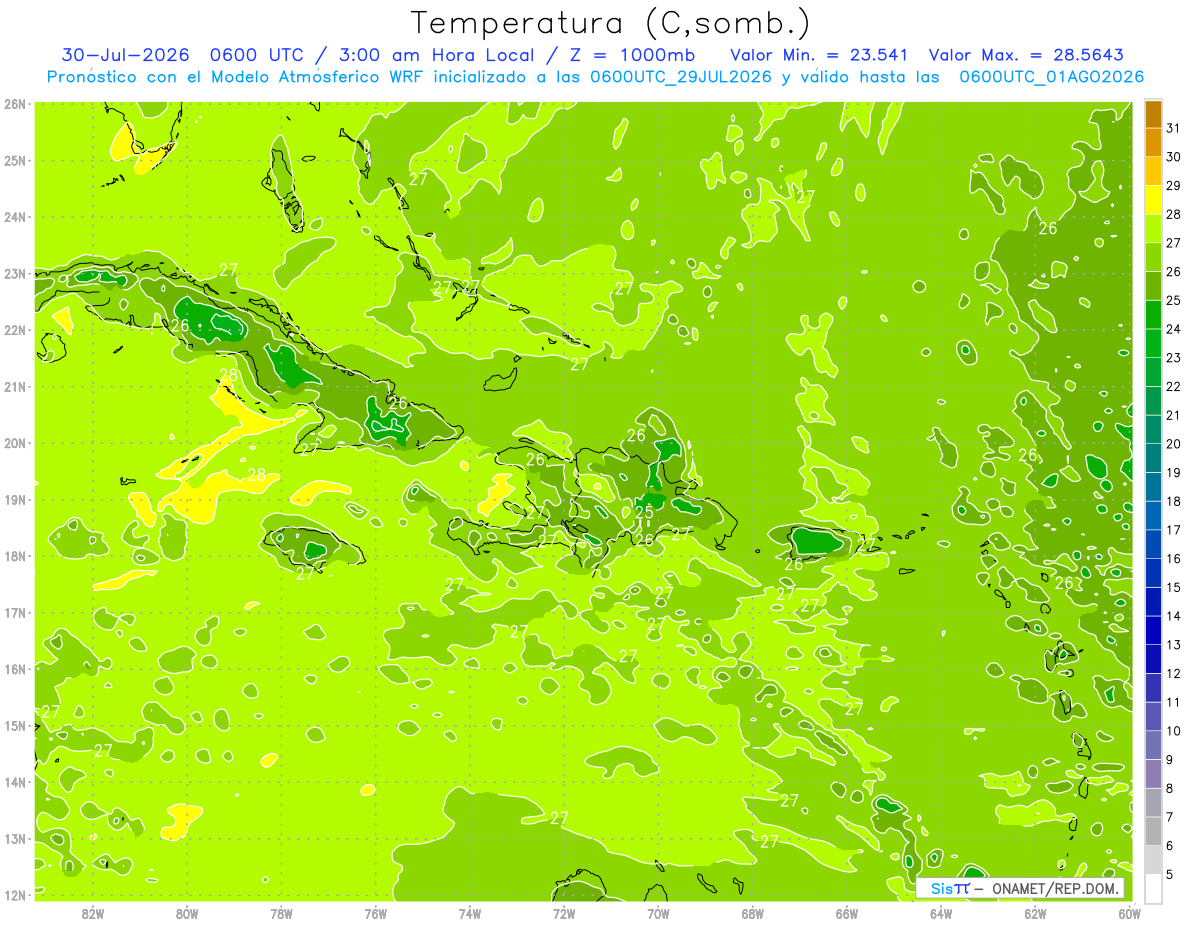Click the "74W" longitude axis label

point(470,914)
